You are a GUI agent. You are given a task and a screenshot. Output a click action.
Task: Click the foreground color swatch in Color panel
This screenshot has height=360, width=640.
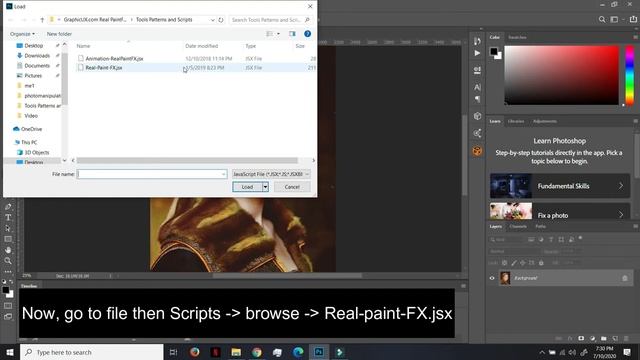494,51
